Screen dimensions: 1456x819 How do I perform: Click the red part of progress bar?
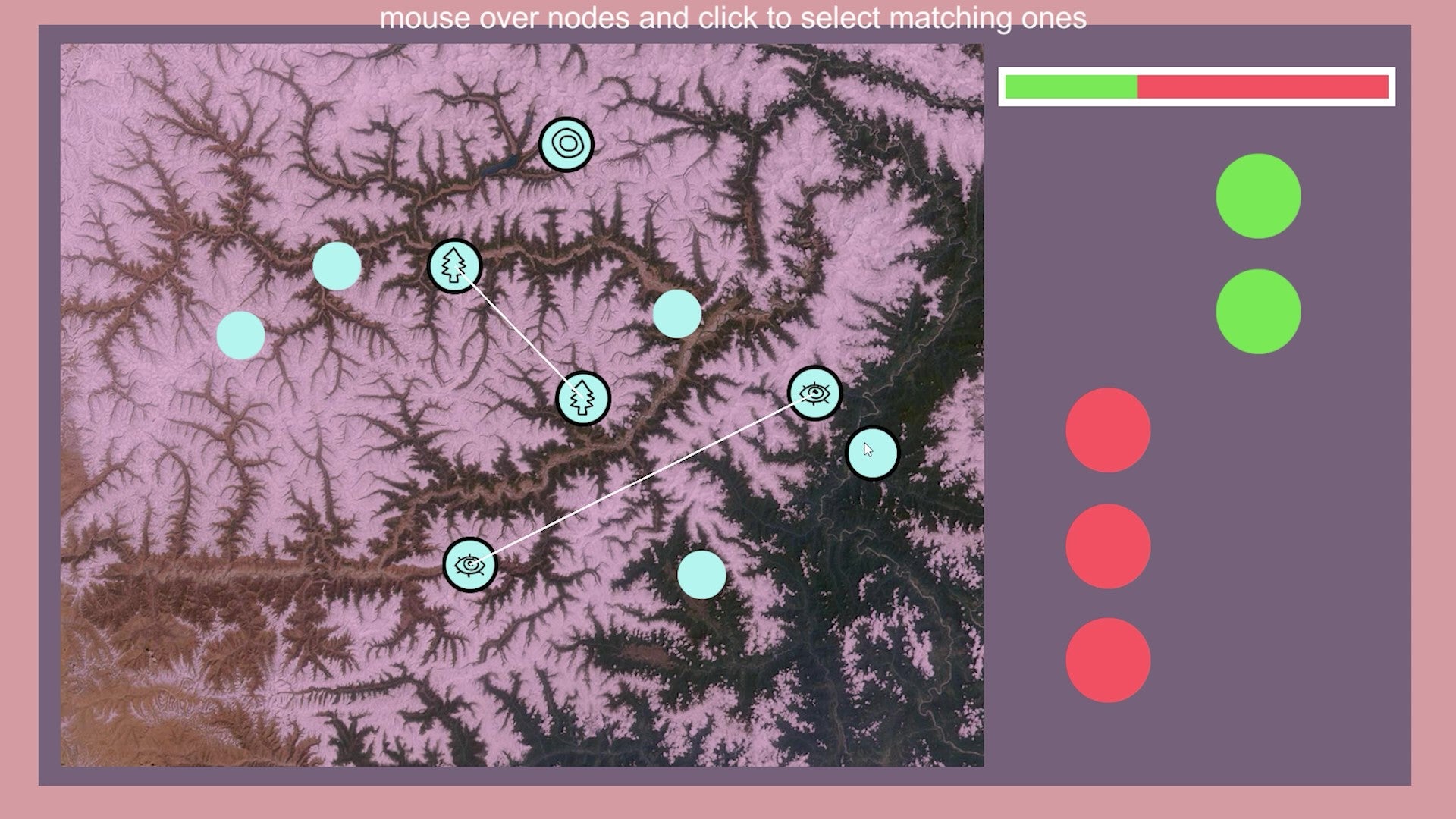pos(1262,87)
